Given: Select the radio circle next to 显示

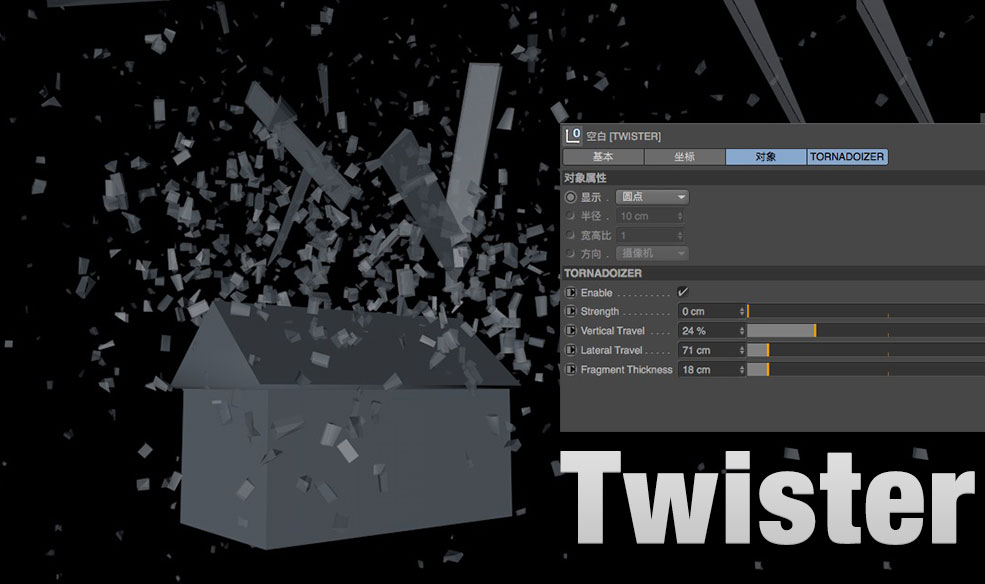Looking at the screenshot, I should click(x=569, y=197).
